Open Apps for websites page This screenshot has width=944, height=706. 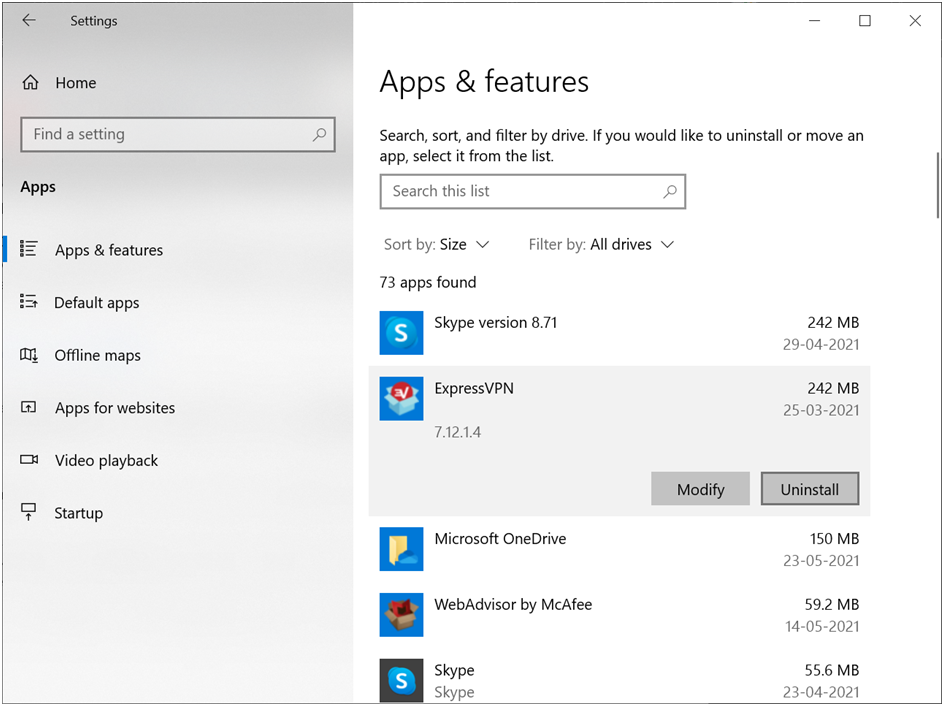tap(115, 408)
